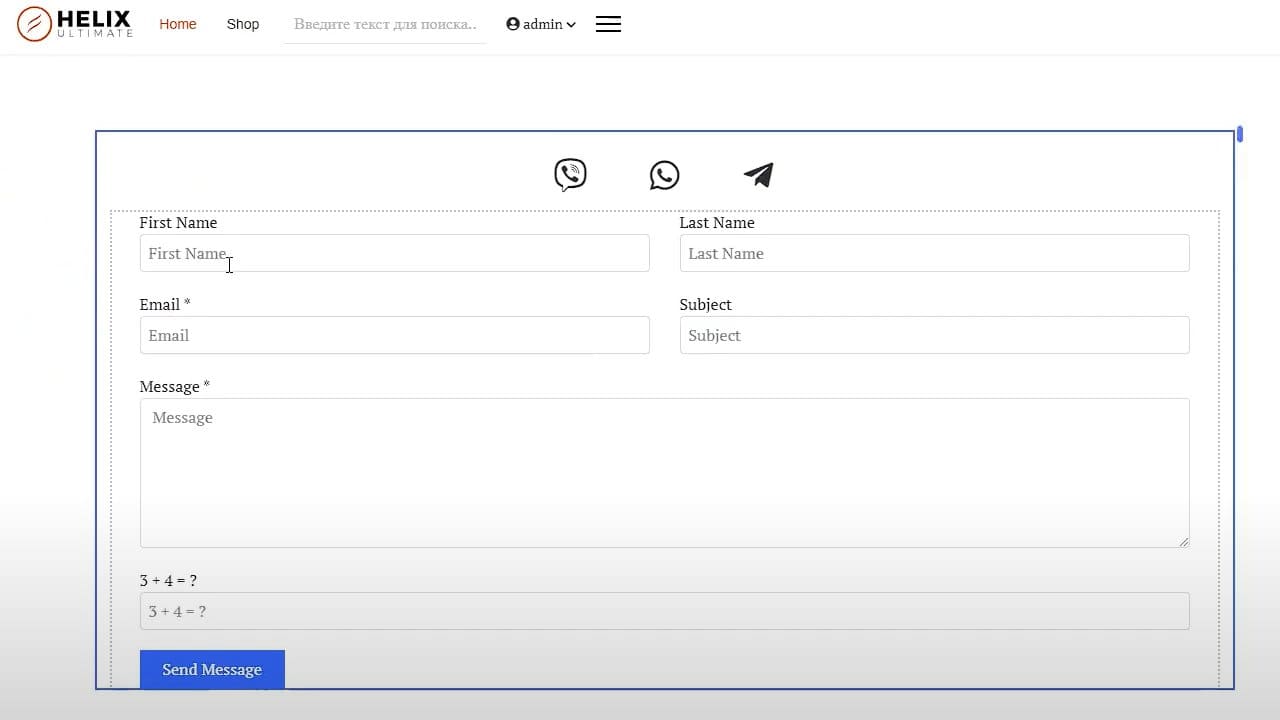Click the blue scrollbar thumb
Screen dimensions: 1280x720
coord(1240,134)
